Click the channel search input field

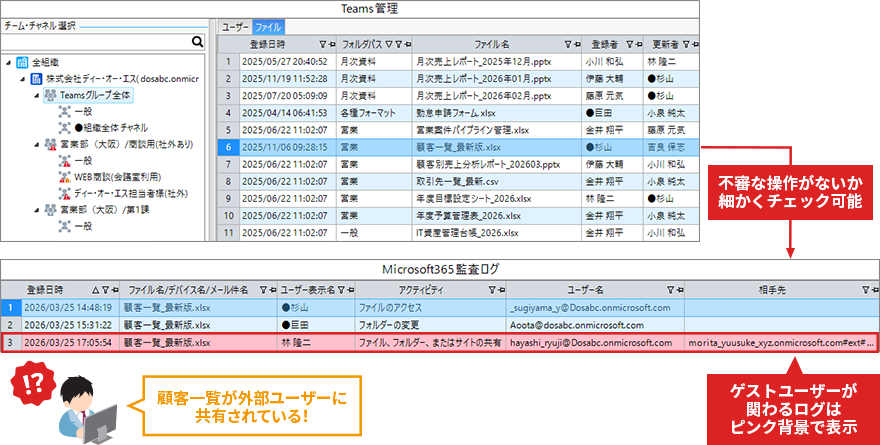click(95, 42)
